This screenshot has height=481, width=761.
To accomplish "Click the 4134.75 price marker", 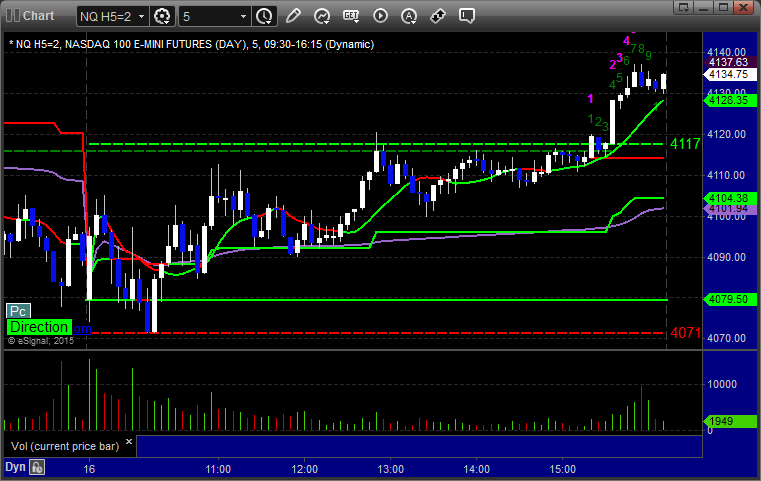I will [x=730, y=74].
